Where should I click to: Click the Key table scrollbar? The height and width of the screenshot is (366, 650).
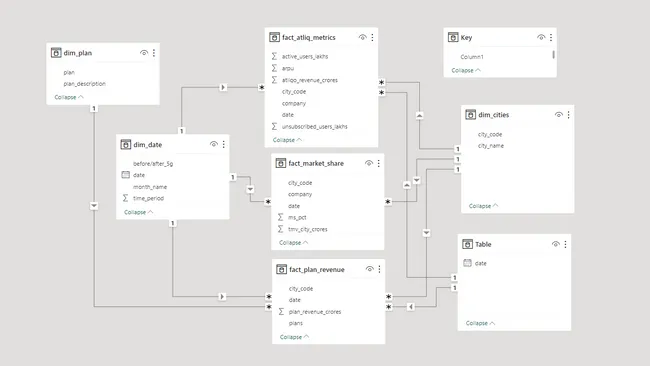[553, 54]
